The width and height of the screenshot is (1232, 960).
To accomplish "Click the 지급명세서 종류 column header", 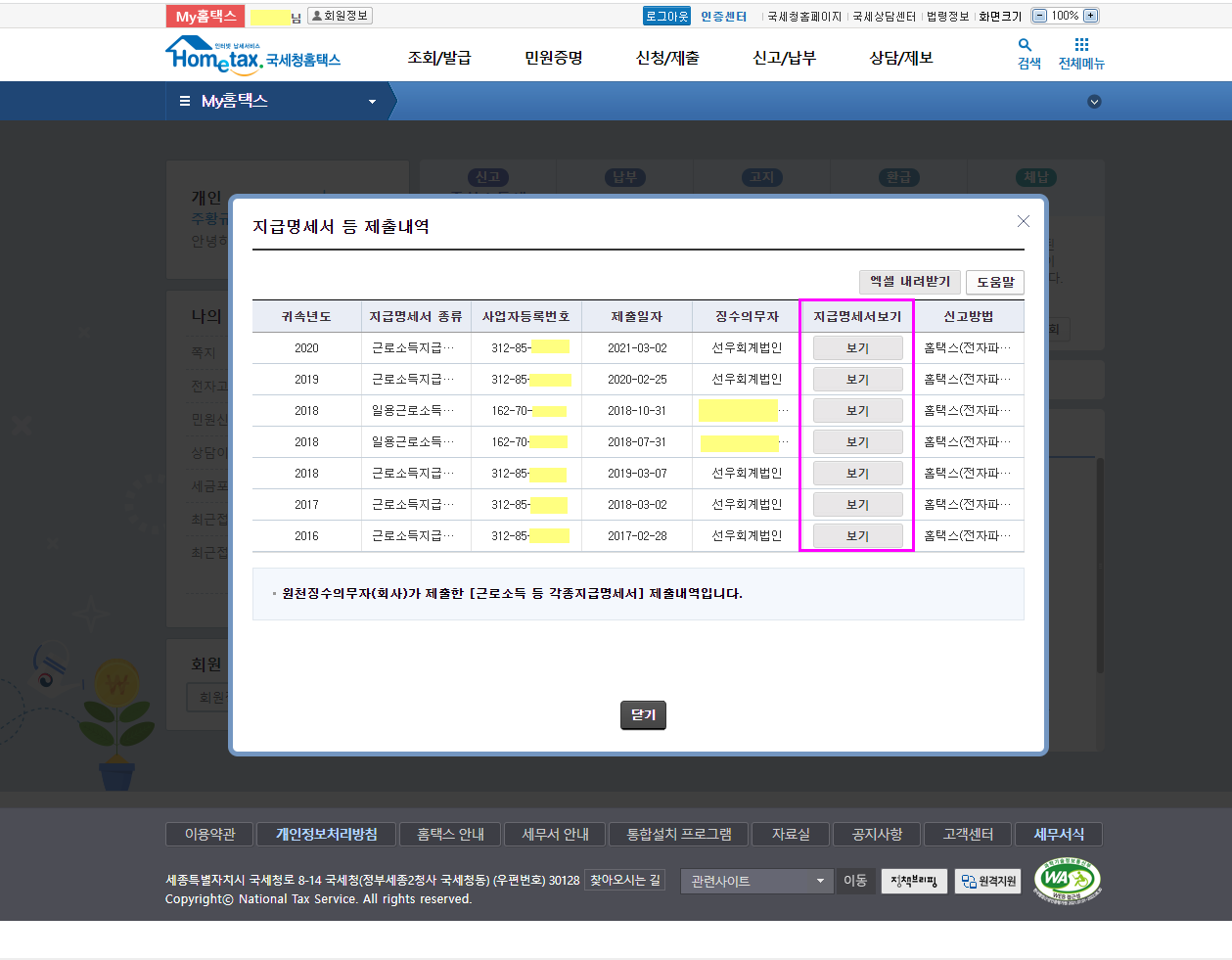I will coord(415,317).
